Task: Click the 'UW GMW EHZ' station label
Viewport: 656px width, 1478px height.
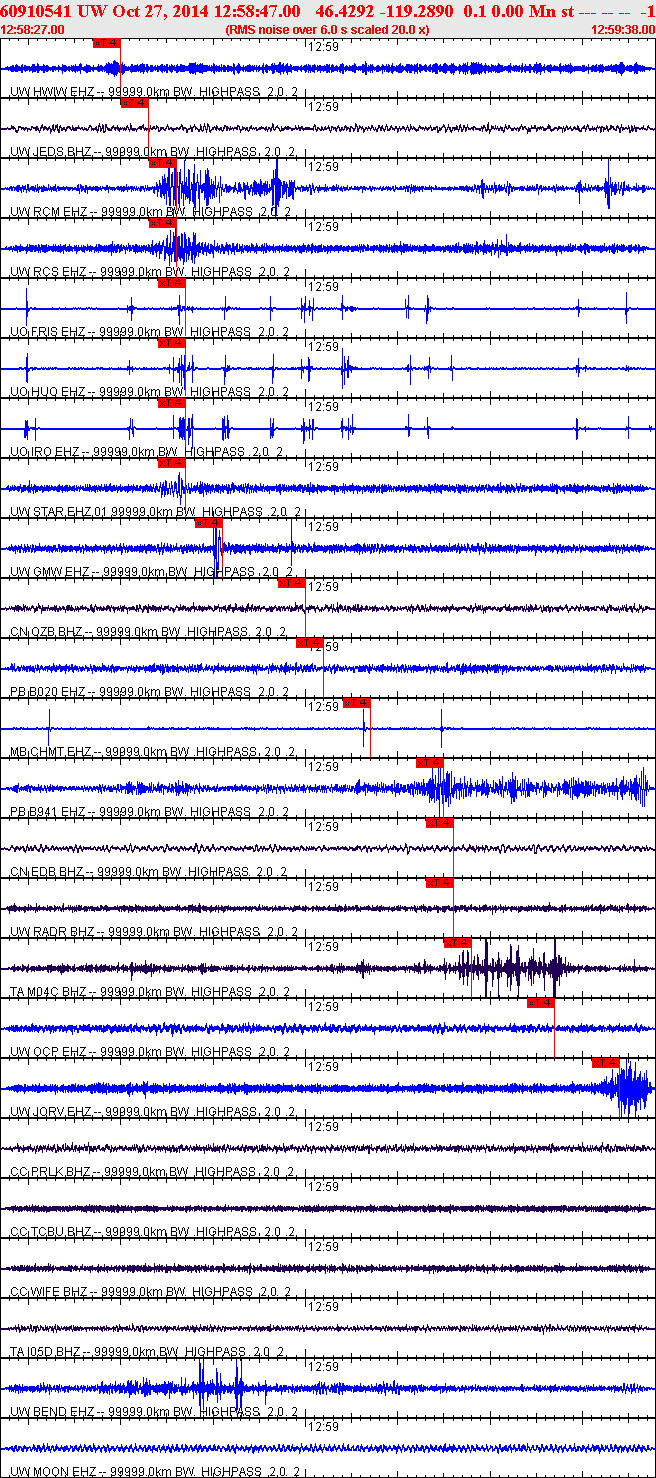Action: pyautogui.click(x=47, y=572)
